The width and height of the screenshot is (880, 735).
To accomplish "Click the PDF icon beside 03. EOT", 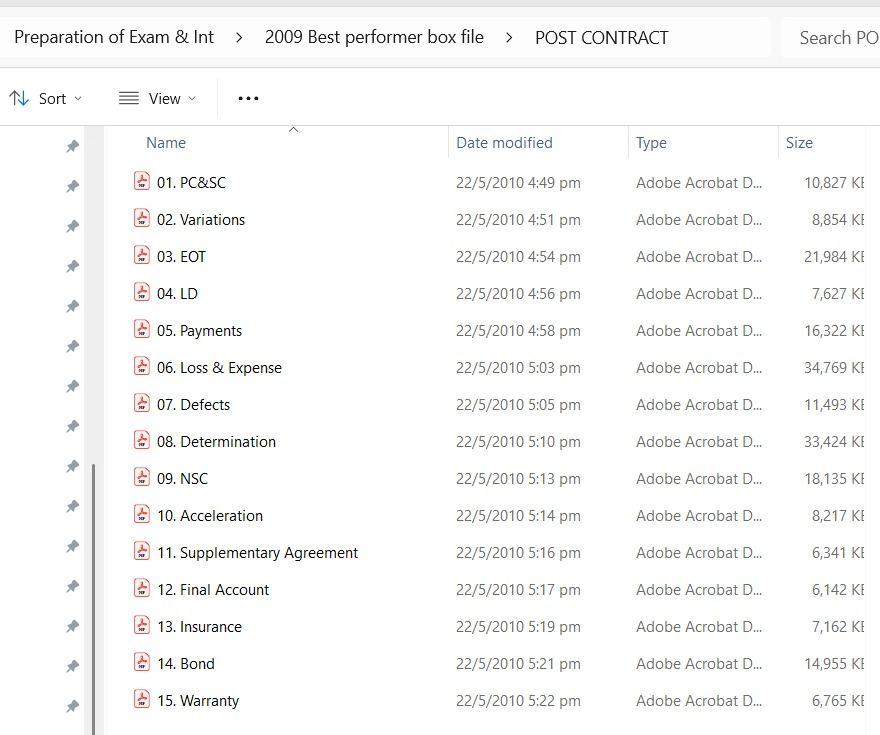I will [142, 255].
